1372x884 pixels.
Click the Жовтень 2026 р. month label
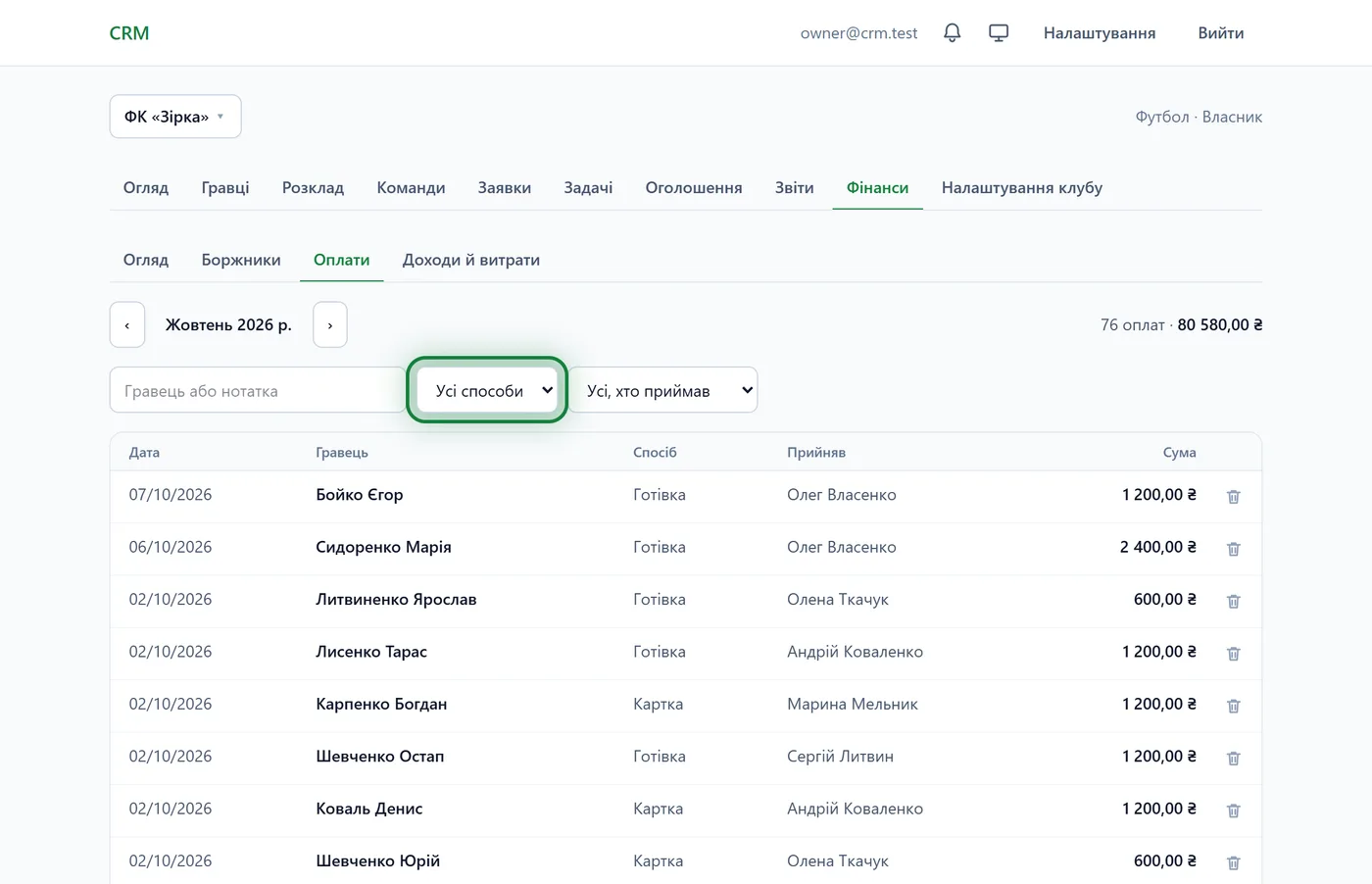228,324
